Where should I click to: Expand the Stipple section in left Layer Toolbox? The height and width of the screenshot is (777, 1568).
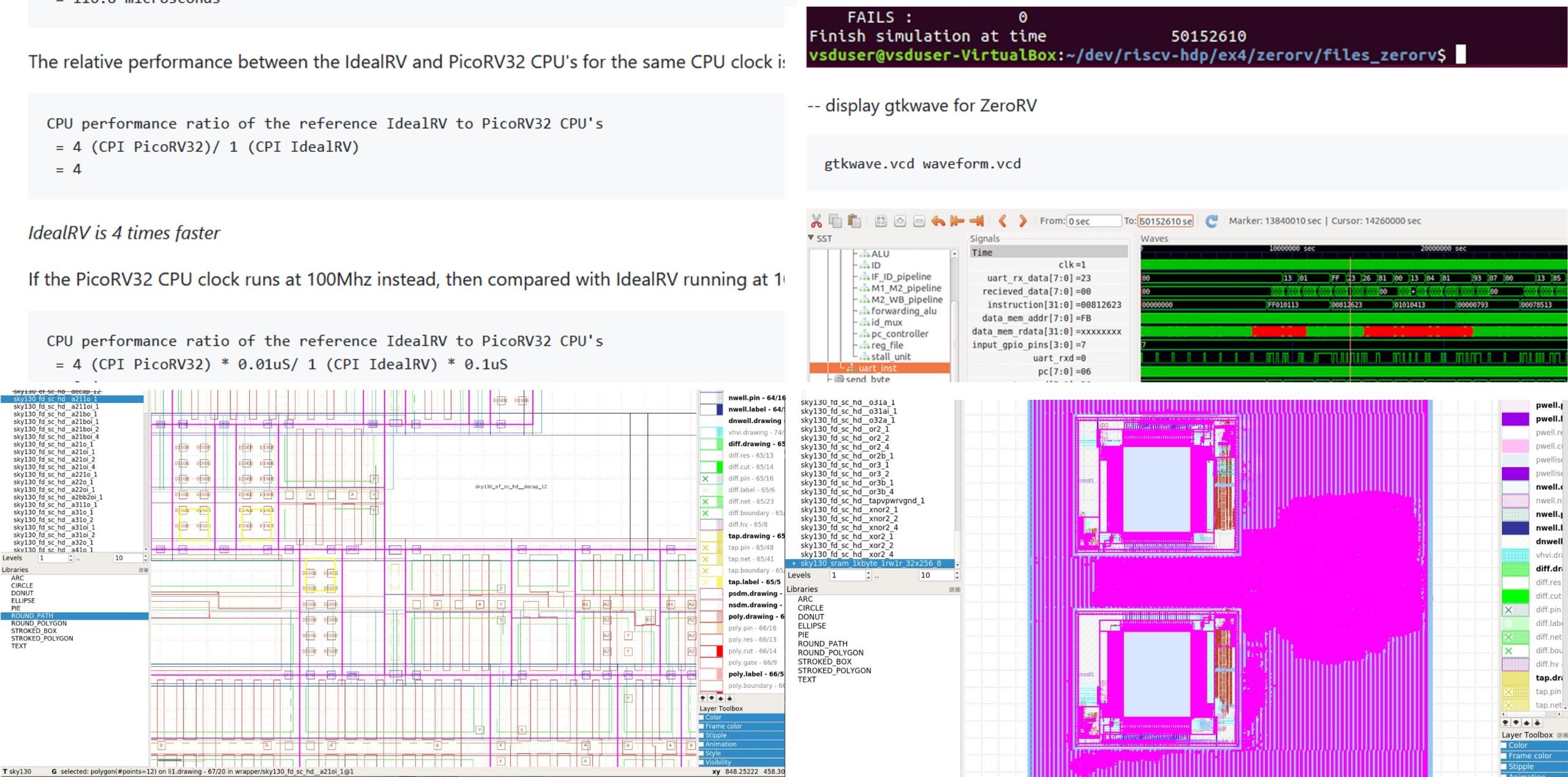715,735
